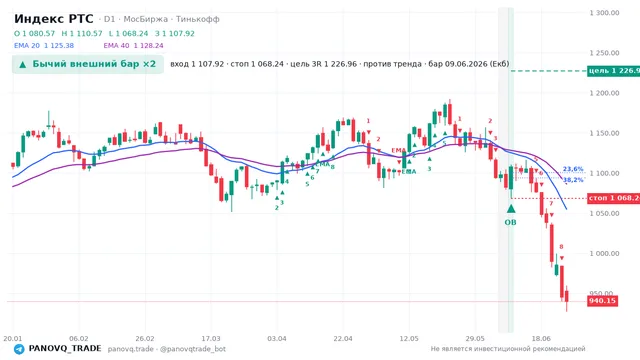
Task: Click the Fibonacci 23,6% level label
Action: click(x=573, y=169)
